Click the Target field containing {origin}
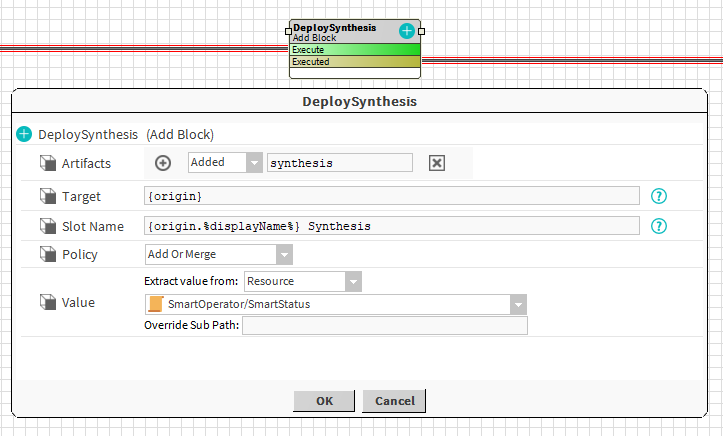Viewport: 723px width, 436px height. point(391,196)
